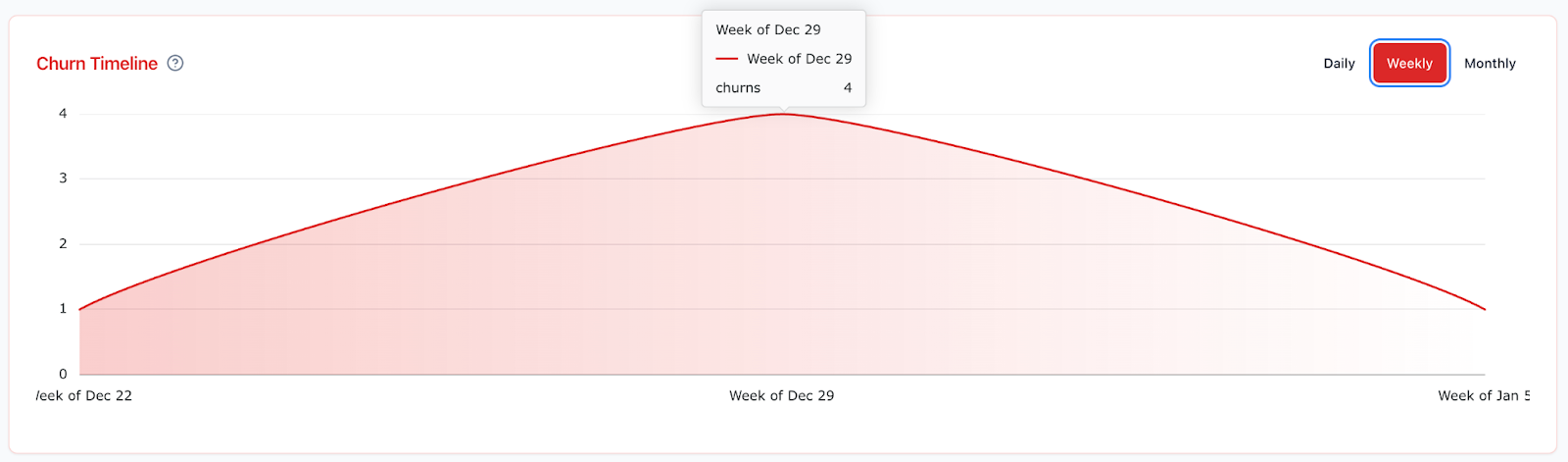
Task: Click the churns label in the tooltip
Action: pyautogui.click(x=738, y=88)
